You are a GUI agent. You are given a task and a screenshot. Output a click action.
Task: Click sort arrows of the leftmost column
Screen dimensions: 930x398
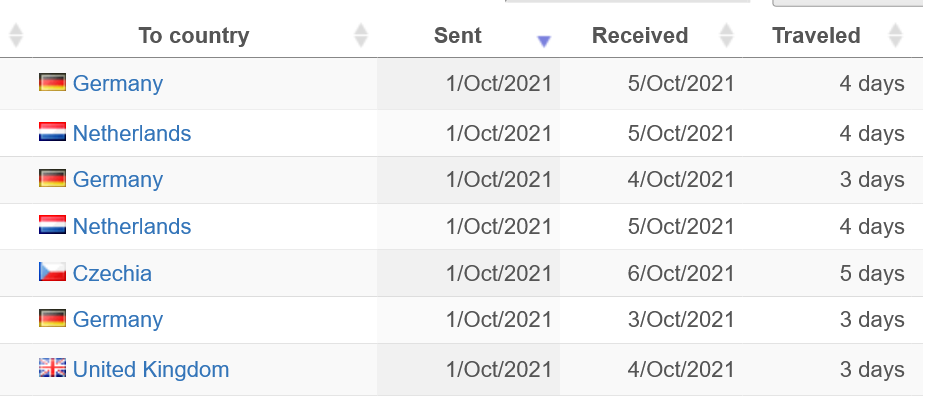(16, 36)
